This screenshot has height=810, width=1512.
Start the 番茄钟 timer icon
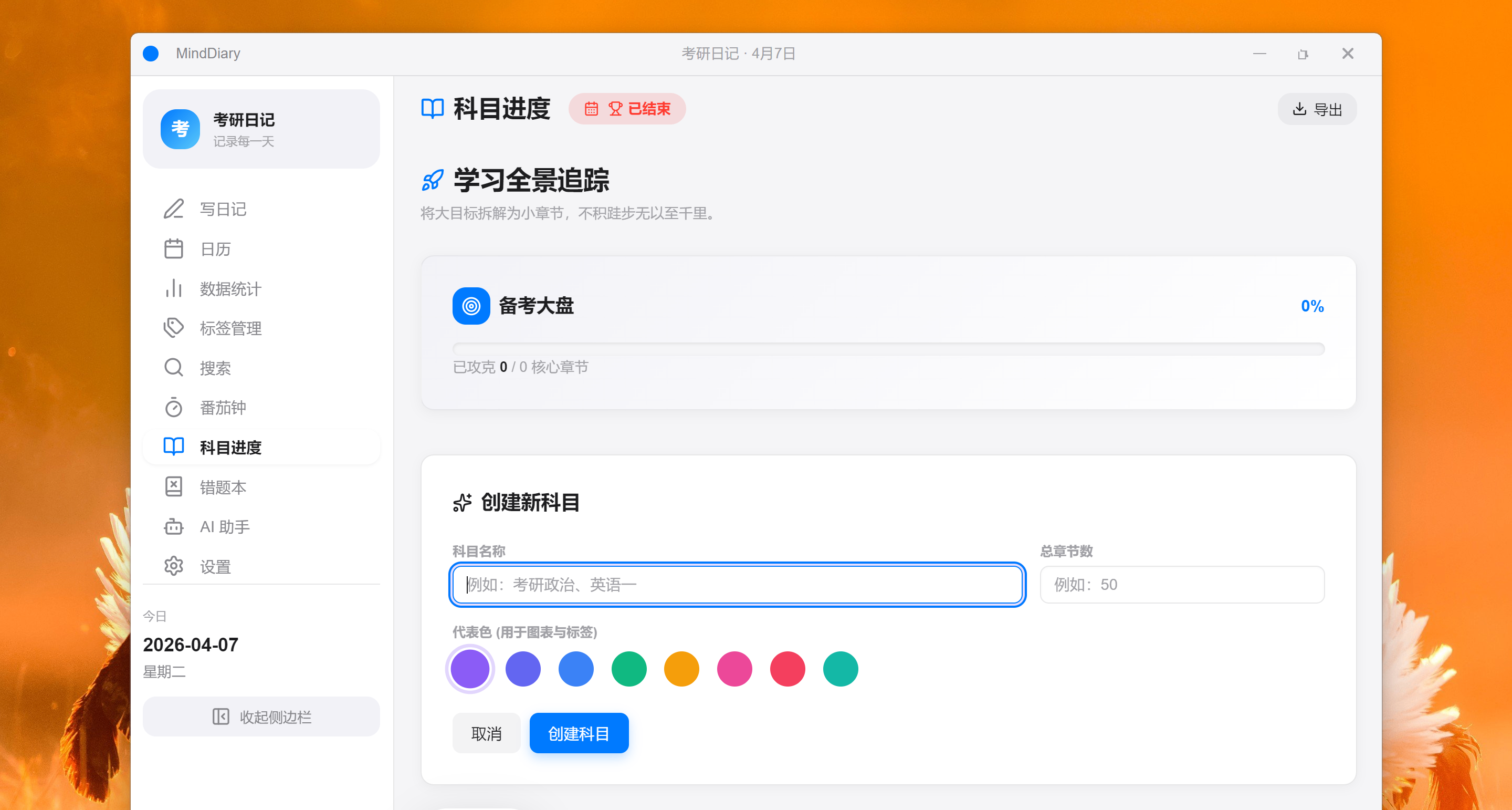point(174,407)
